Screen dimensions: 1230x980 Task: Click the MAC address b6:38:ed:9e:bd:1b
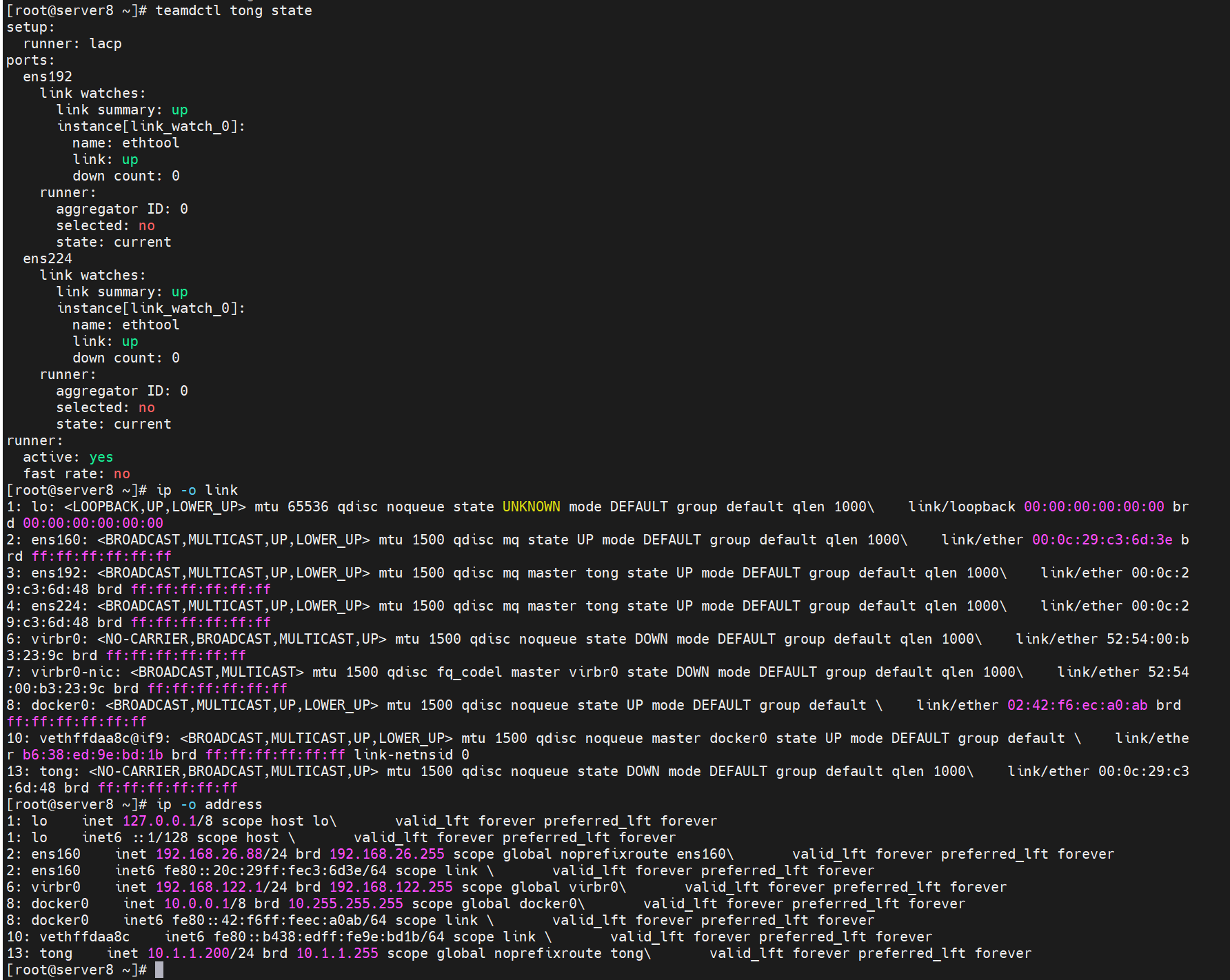point(93,755)
